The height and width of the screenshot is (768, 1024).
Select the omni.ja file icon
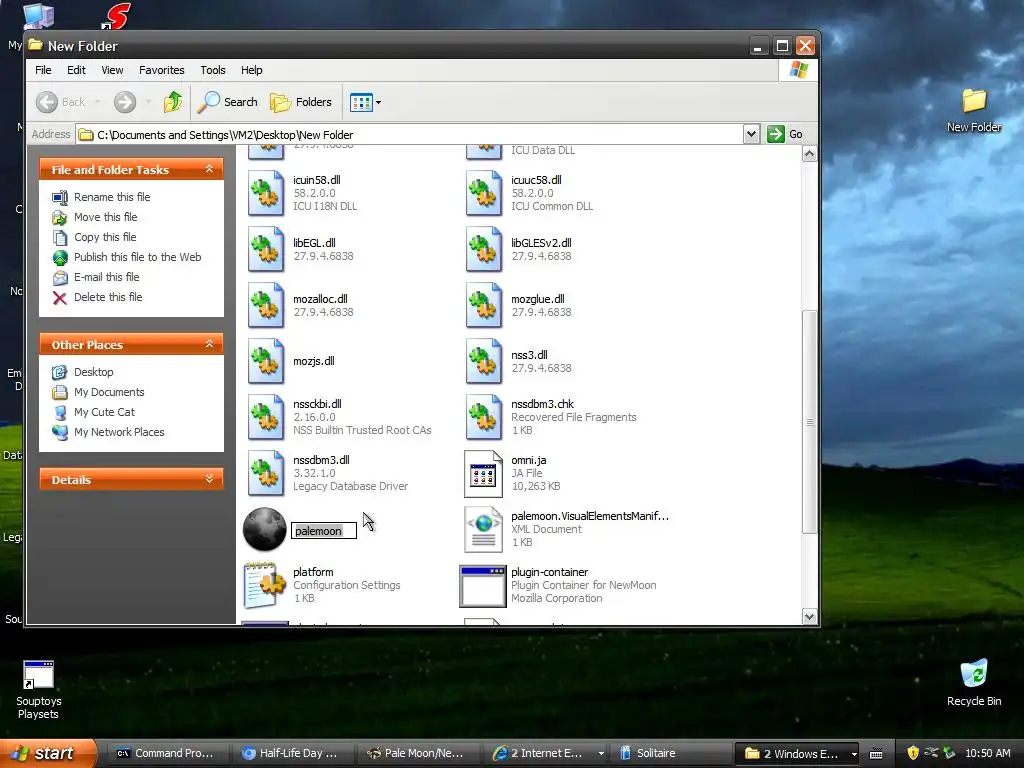484,474
